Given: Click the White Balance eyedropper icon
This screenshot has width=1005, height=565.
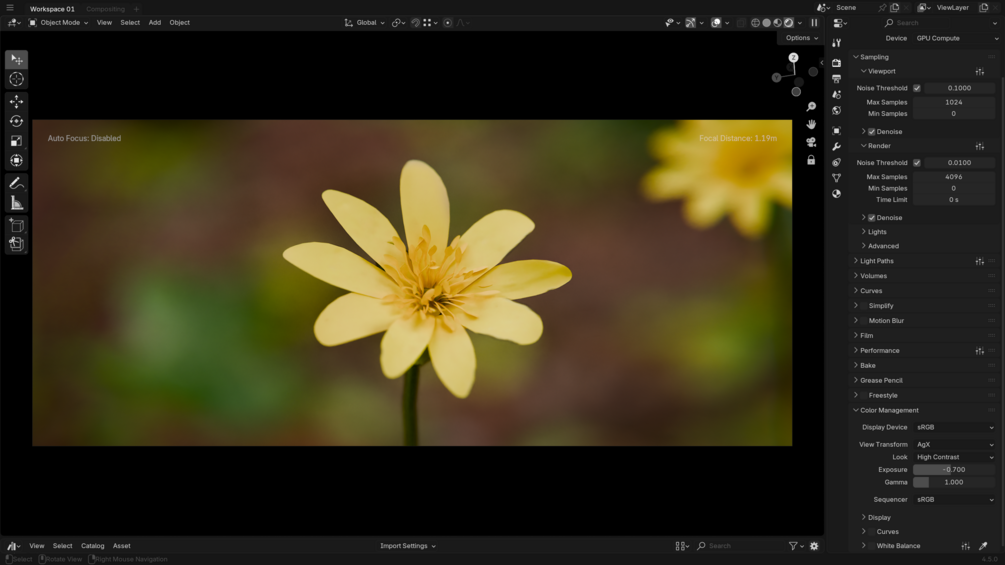Looking at the screenshot, I should (x=983, y=546).
